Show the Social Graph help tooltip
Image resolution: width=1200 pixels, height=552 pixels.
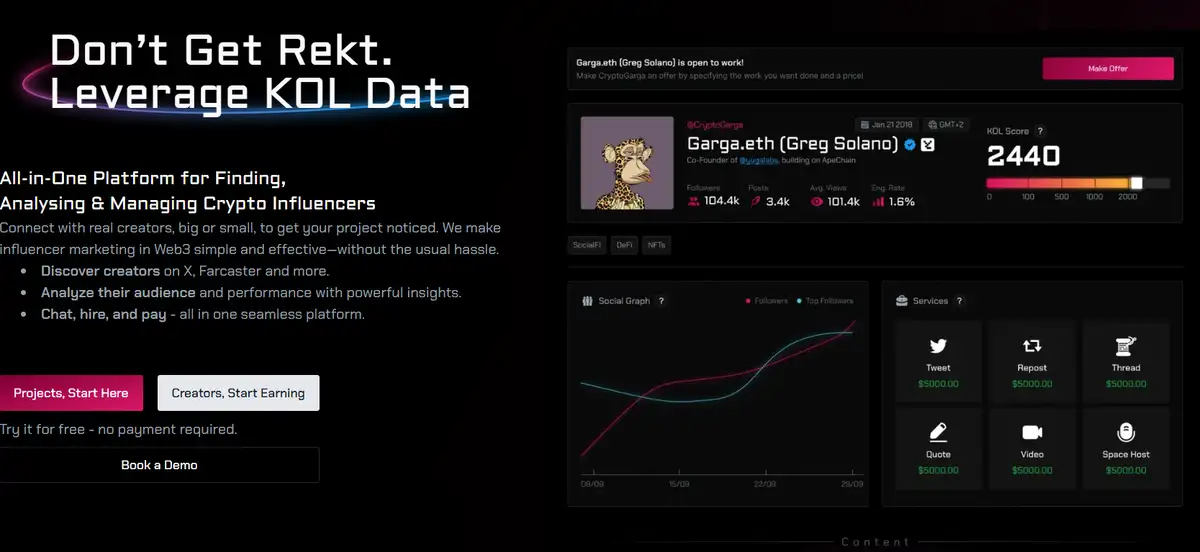click(x=661, y=301)
